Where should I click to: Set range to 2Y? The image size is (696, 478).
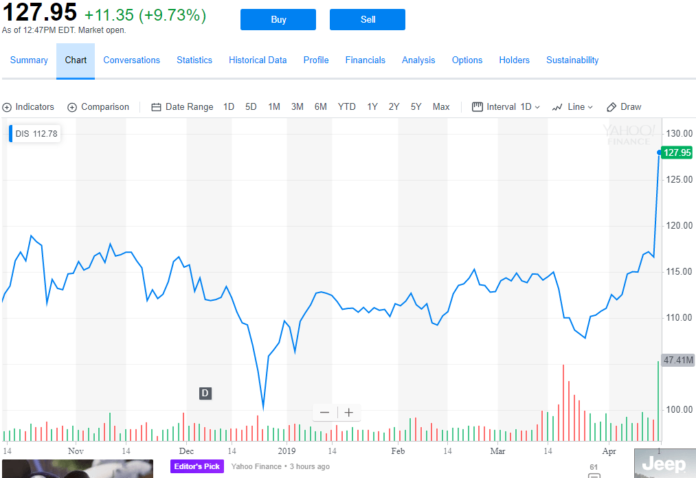coord(394,107)
